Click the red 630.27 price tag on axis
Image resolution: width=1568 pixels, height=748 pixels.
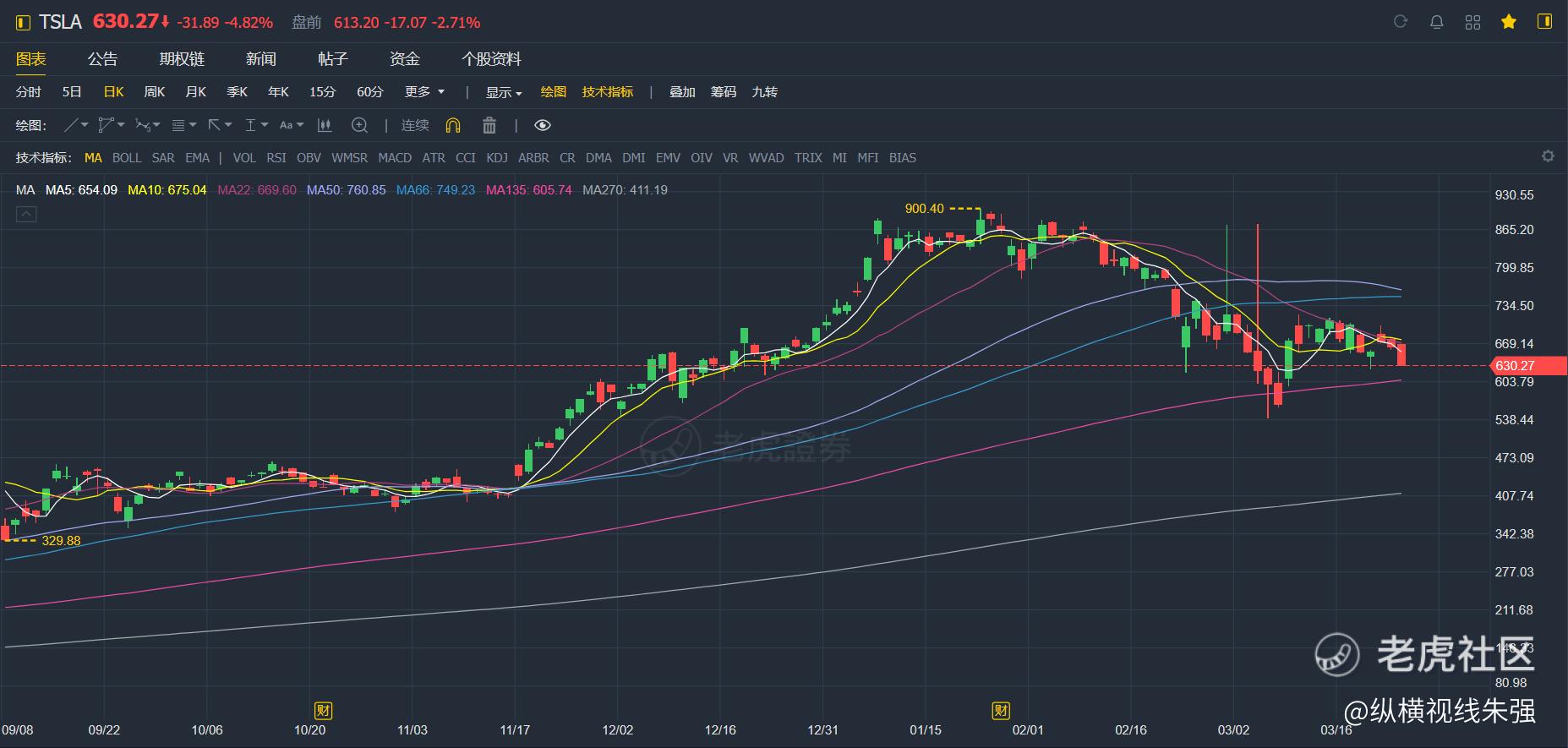pos(1529,366)
